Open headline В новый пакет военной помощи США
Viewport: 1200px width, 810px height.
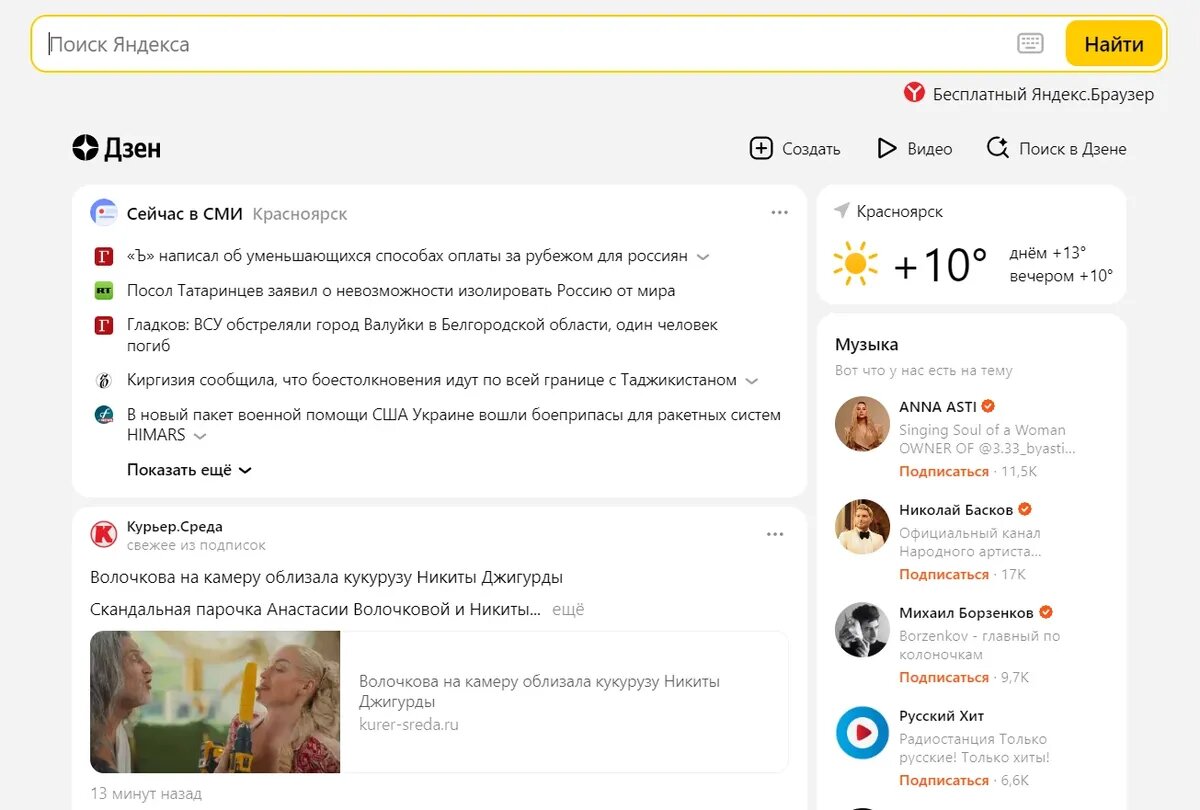[454, 424]
